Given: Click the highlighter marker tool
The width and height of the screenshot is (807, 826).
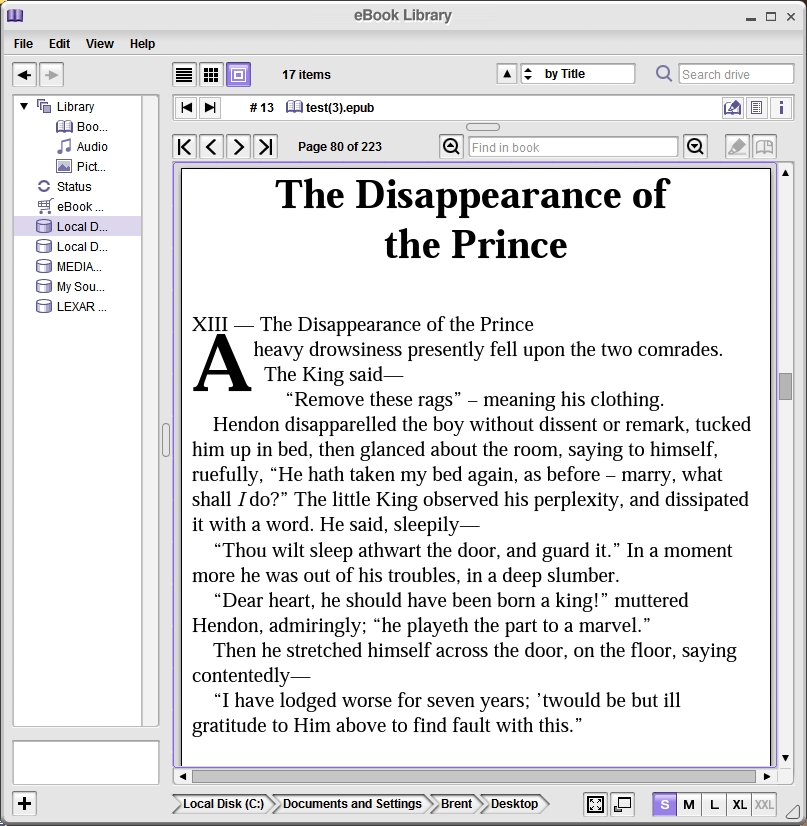Looking at the screenshot, I should coord(737,146).
